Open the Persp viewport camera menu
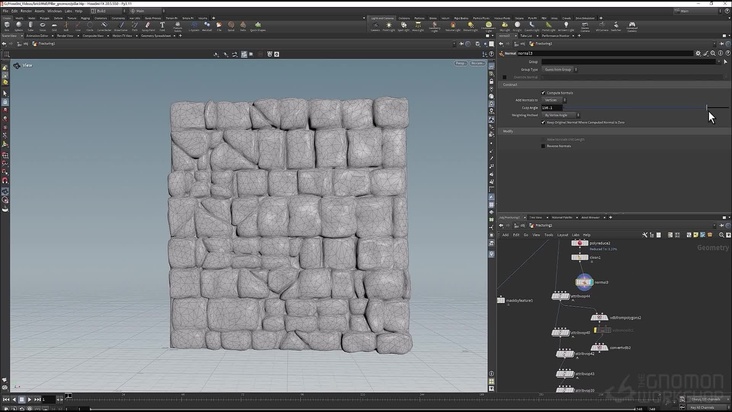 [x=460, y=63]
